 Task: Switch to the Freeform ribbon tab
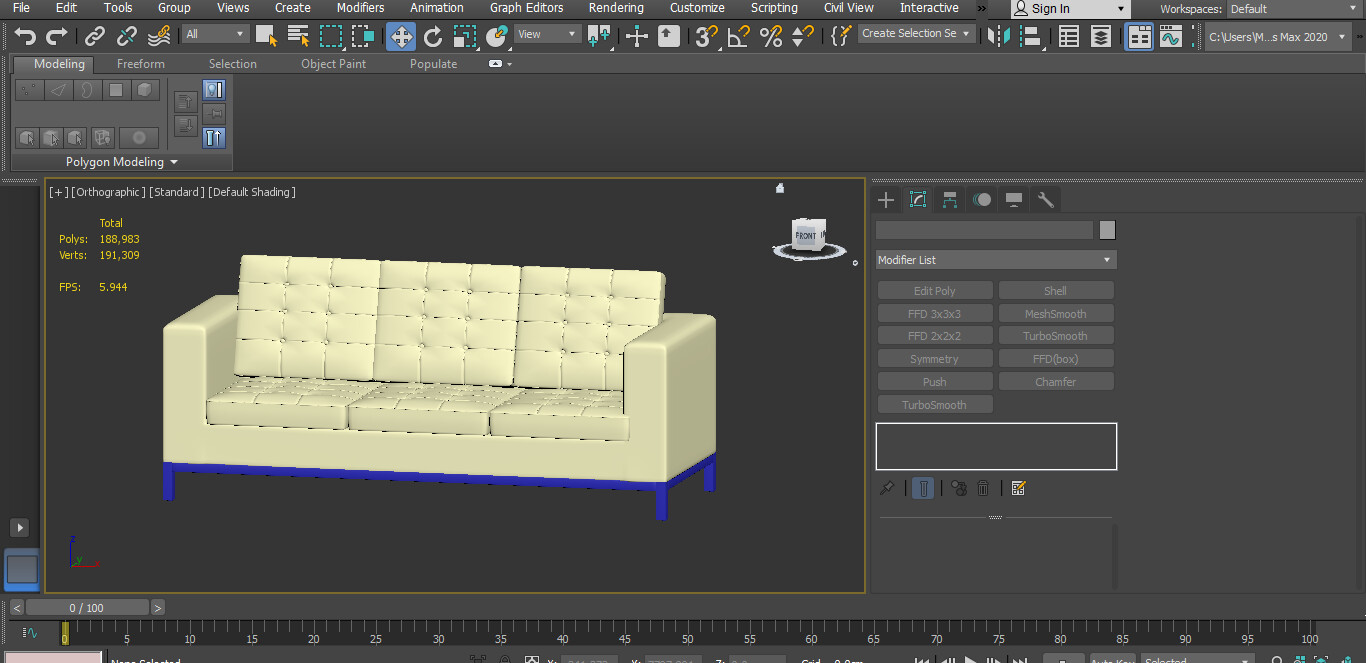(x=140, y=63)
